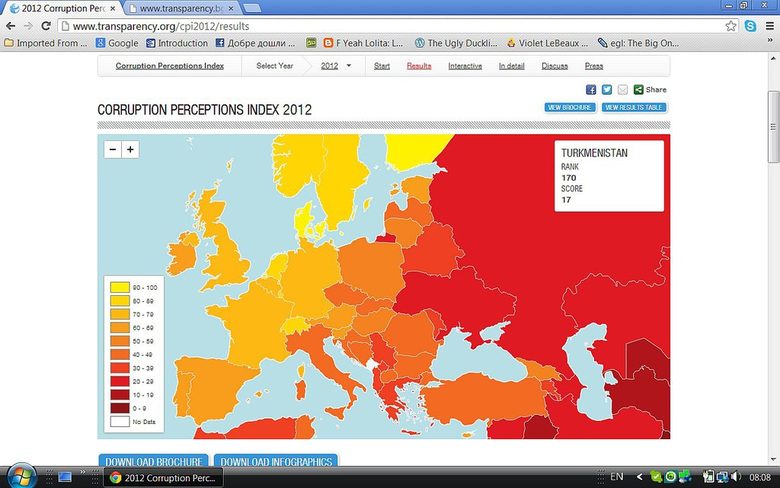Open network icon in system tray
Screen dimensions: 780x488
point(722,477)
